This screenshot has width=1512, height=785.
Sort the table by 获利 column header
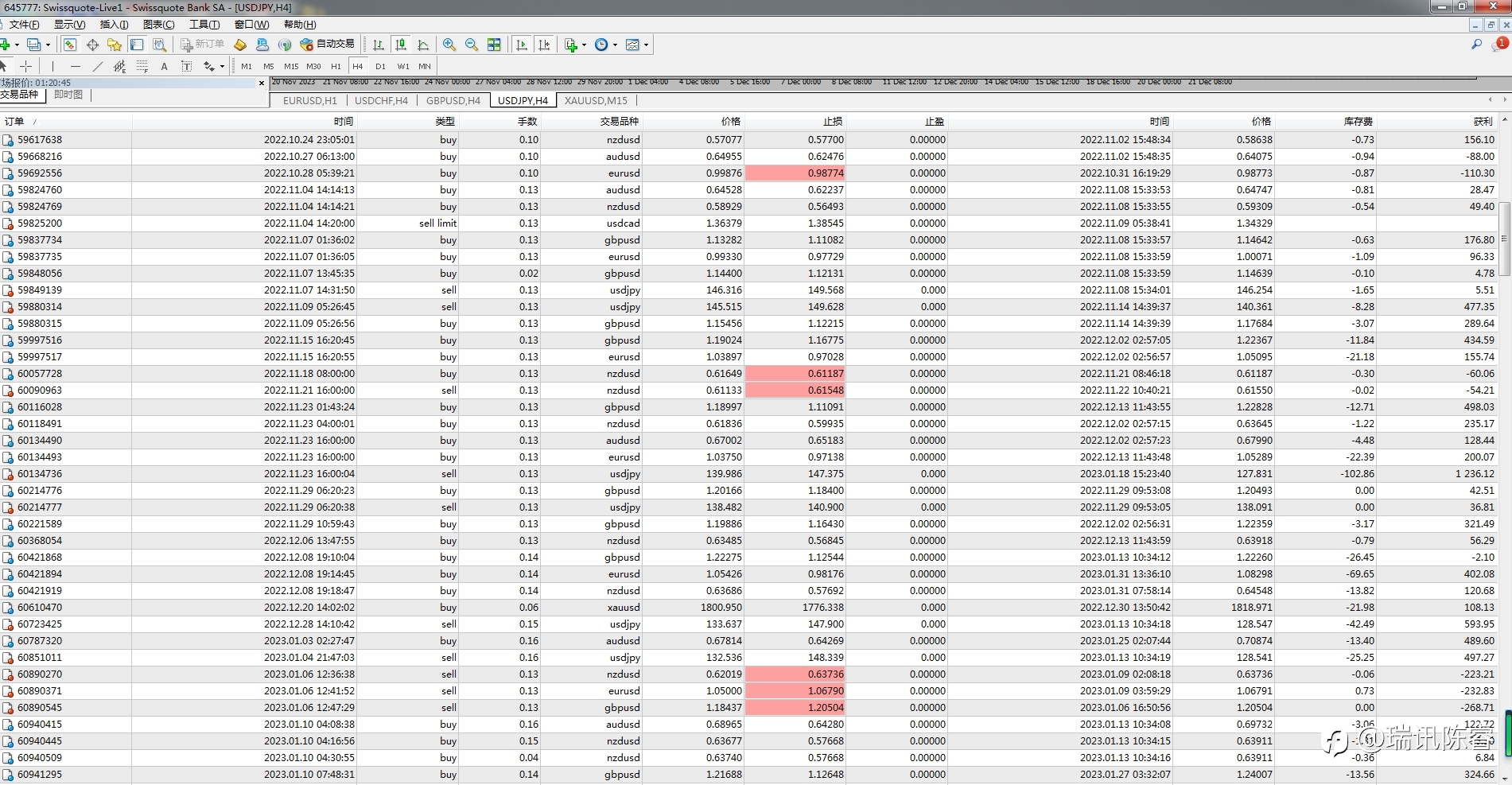[1482, 122]
